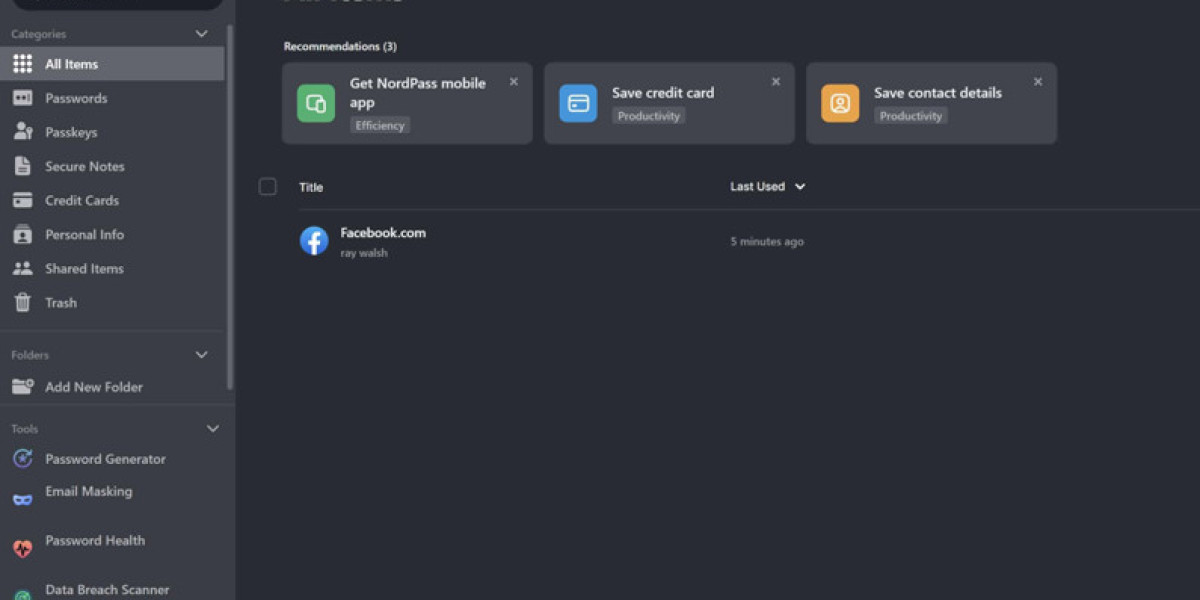Open the Personal Info vault section
Screen dimensions: 1200x600
click(x=84, y=234)
